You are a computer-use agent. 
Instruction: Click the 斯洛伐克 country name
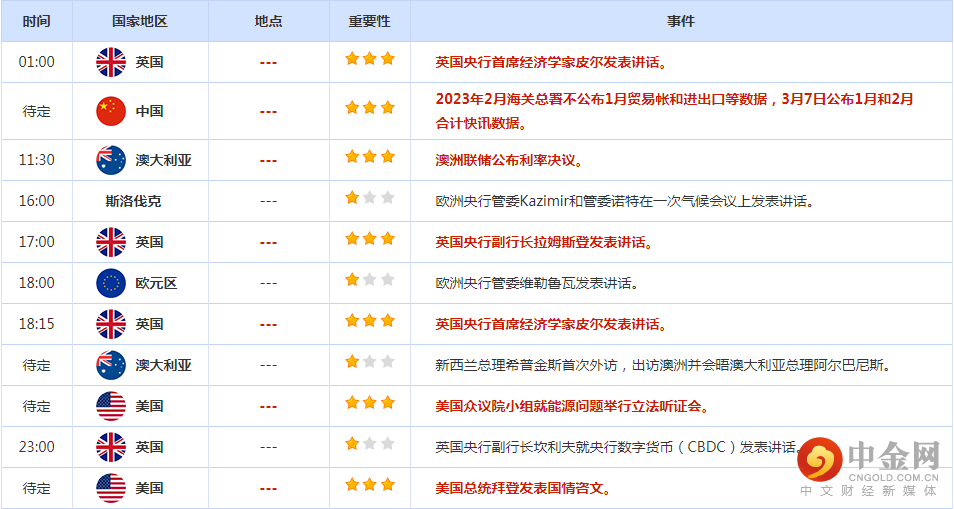point(133,201)
